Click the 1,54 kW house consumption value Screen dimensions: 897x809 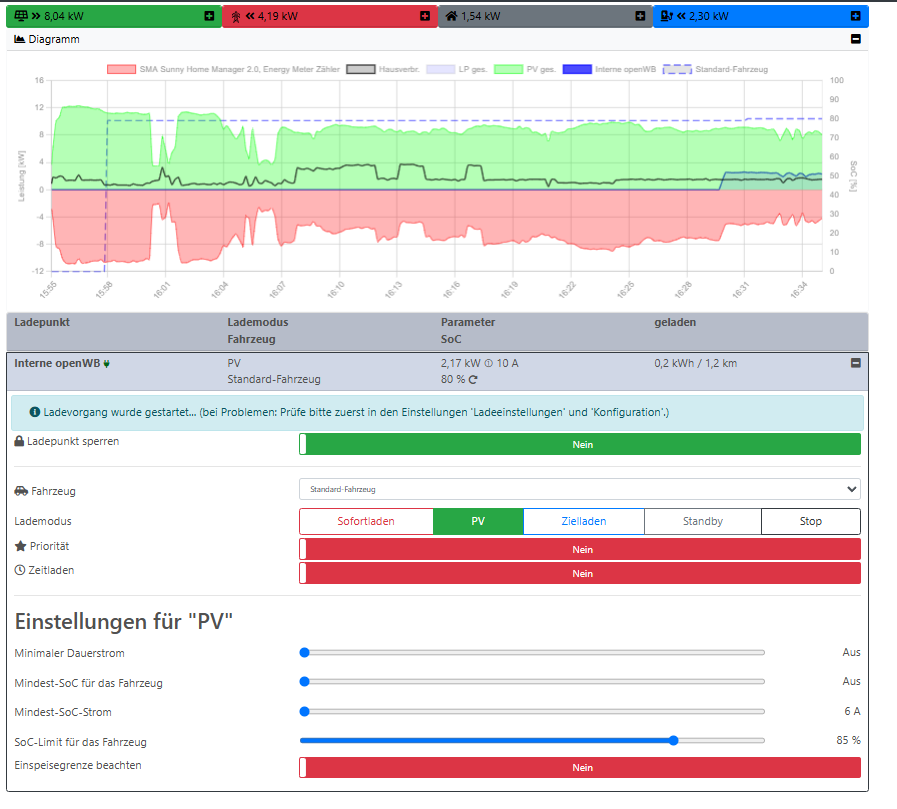pyautogui.click(x=481, y=16)
